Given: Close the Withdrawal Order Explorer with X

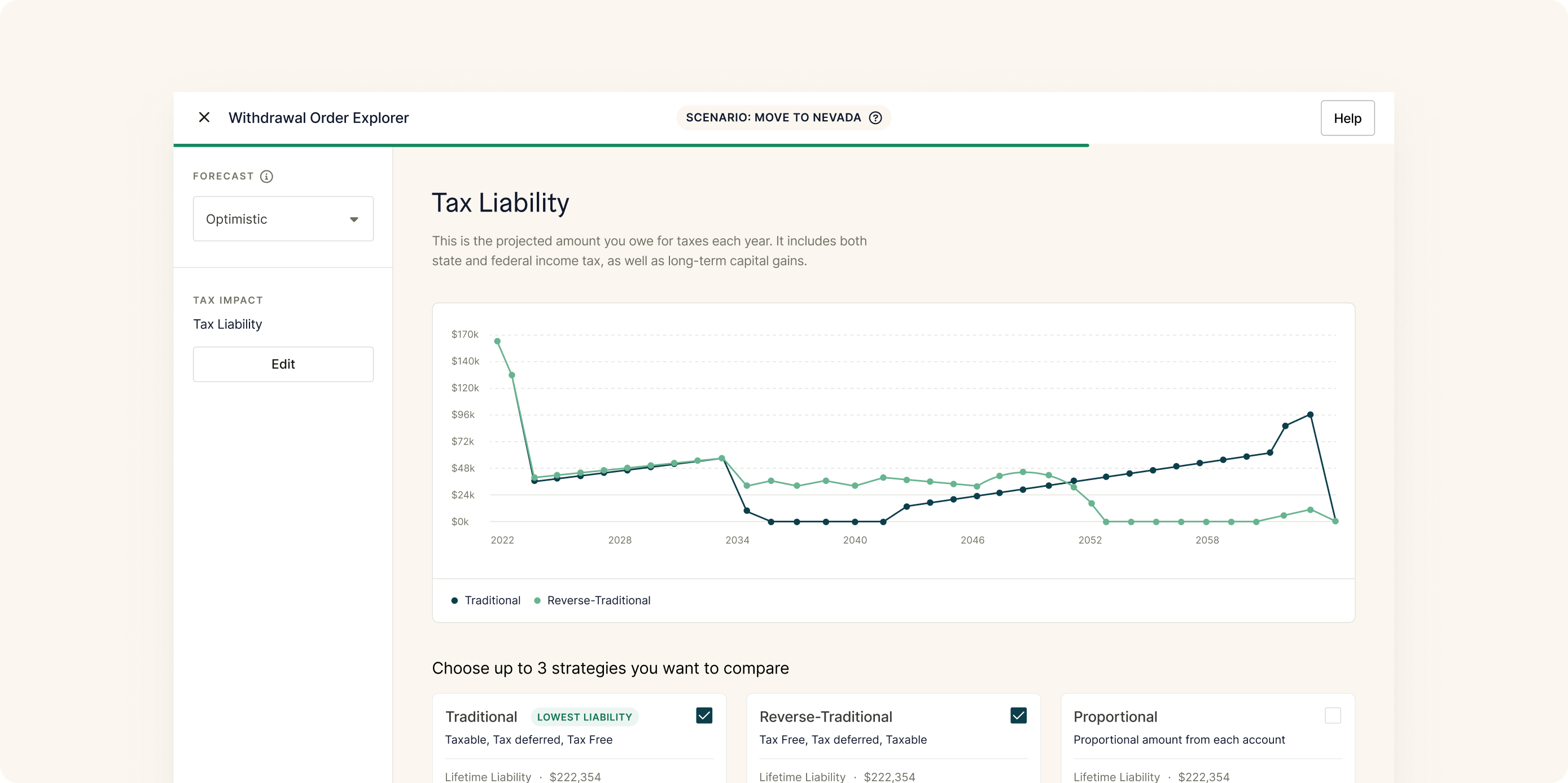Looking at the screenshot, I should (x=204, y=117).
